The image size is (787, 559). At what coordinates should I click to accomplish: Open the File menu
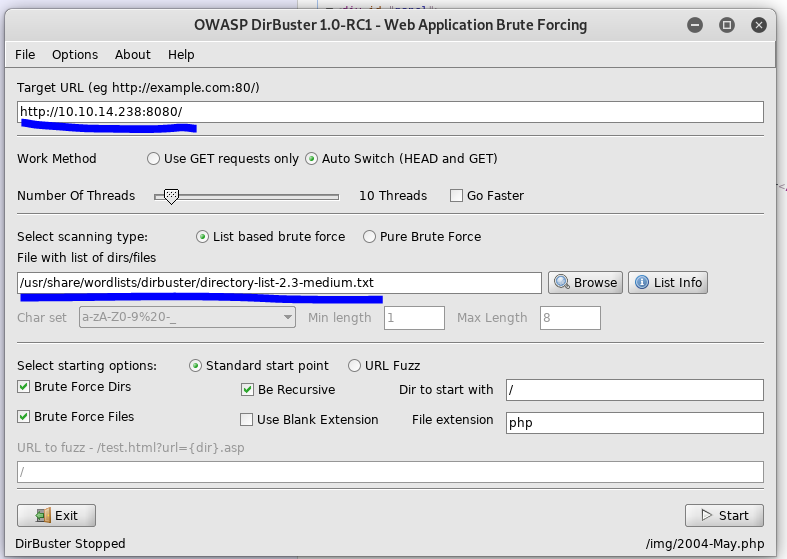(25, 55)
